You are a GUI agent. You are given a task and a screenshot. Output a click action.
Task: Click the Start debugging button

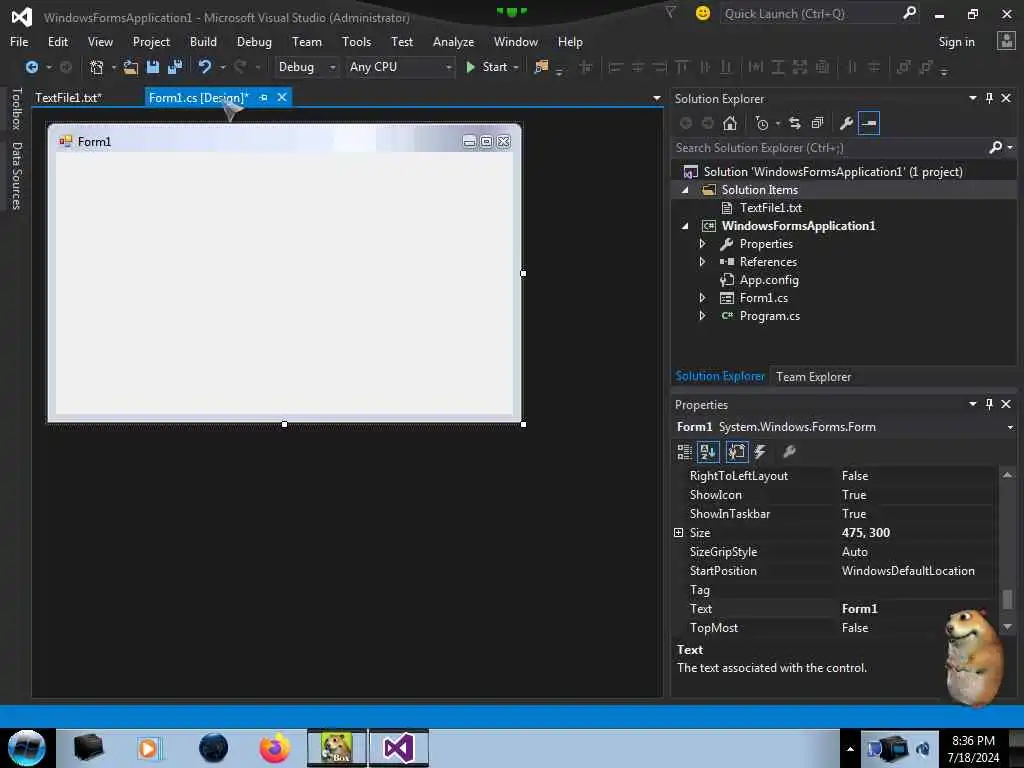(487, 67)
